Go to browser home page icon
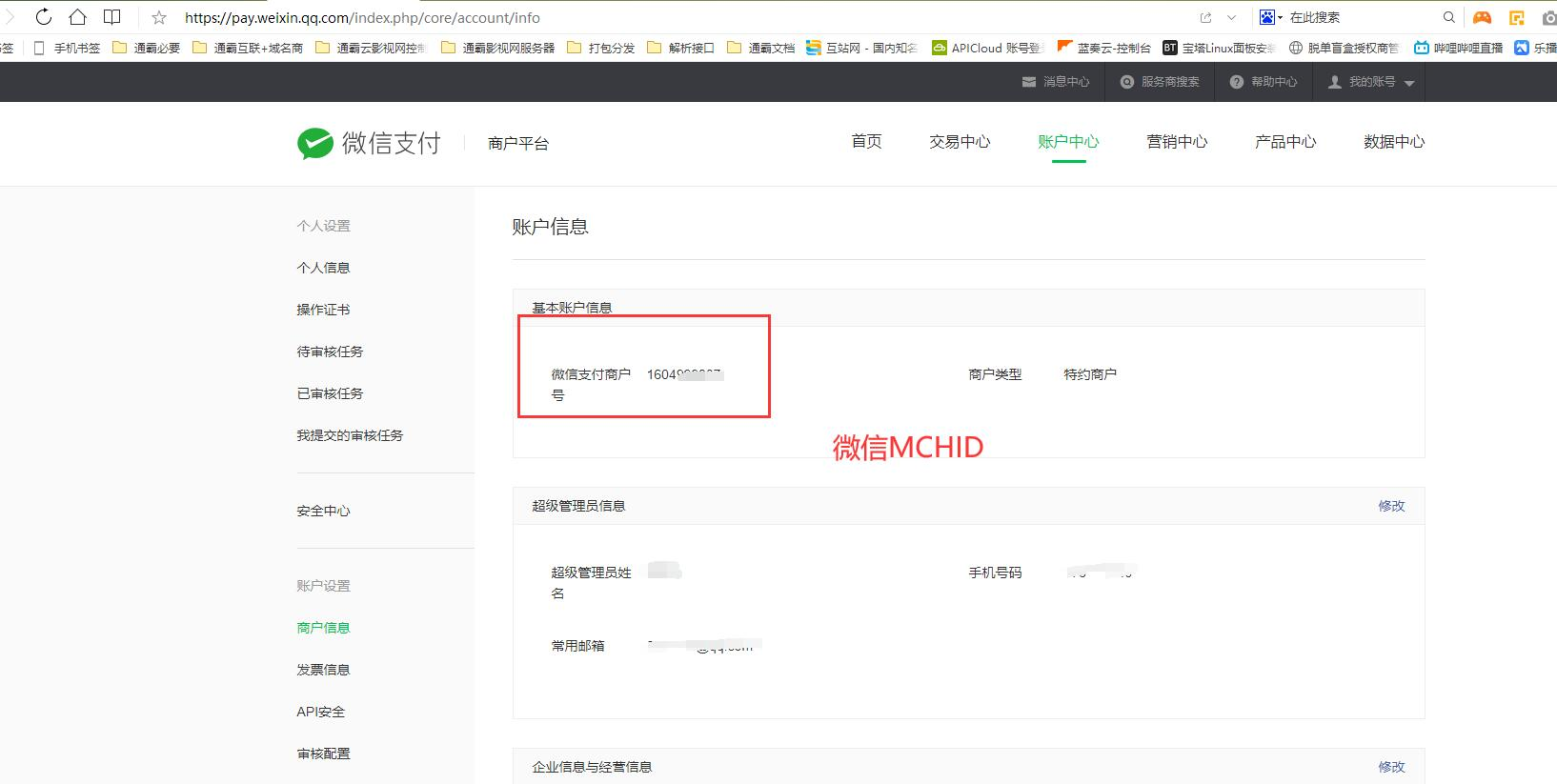Viewport: 1557px width, 784px height. [x=77, y=17]
